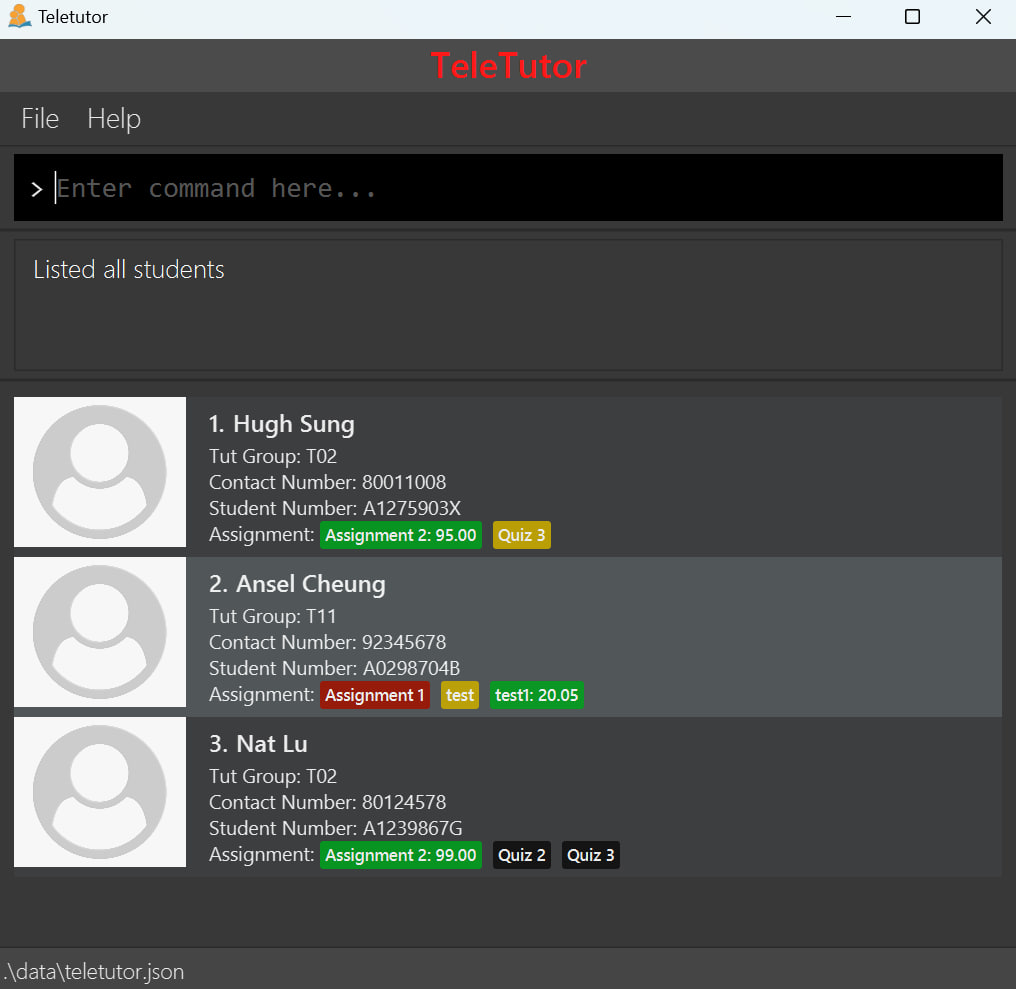Click Nat Lu's profile avatar

[x=100, y=792]
